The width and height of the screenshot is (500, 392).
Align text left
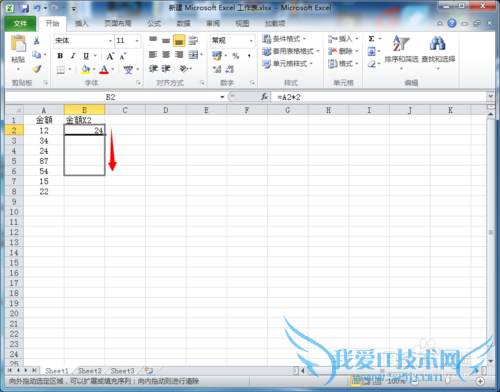pyautogui.click(x=153, y=54)
